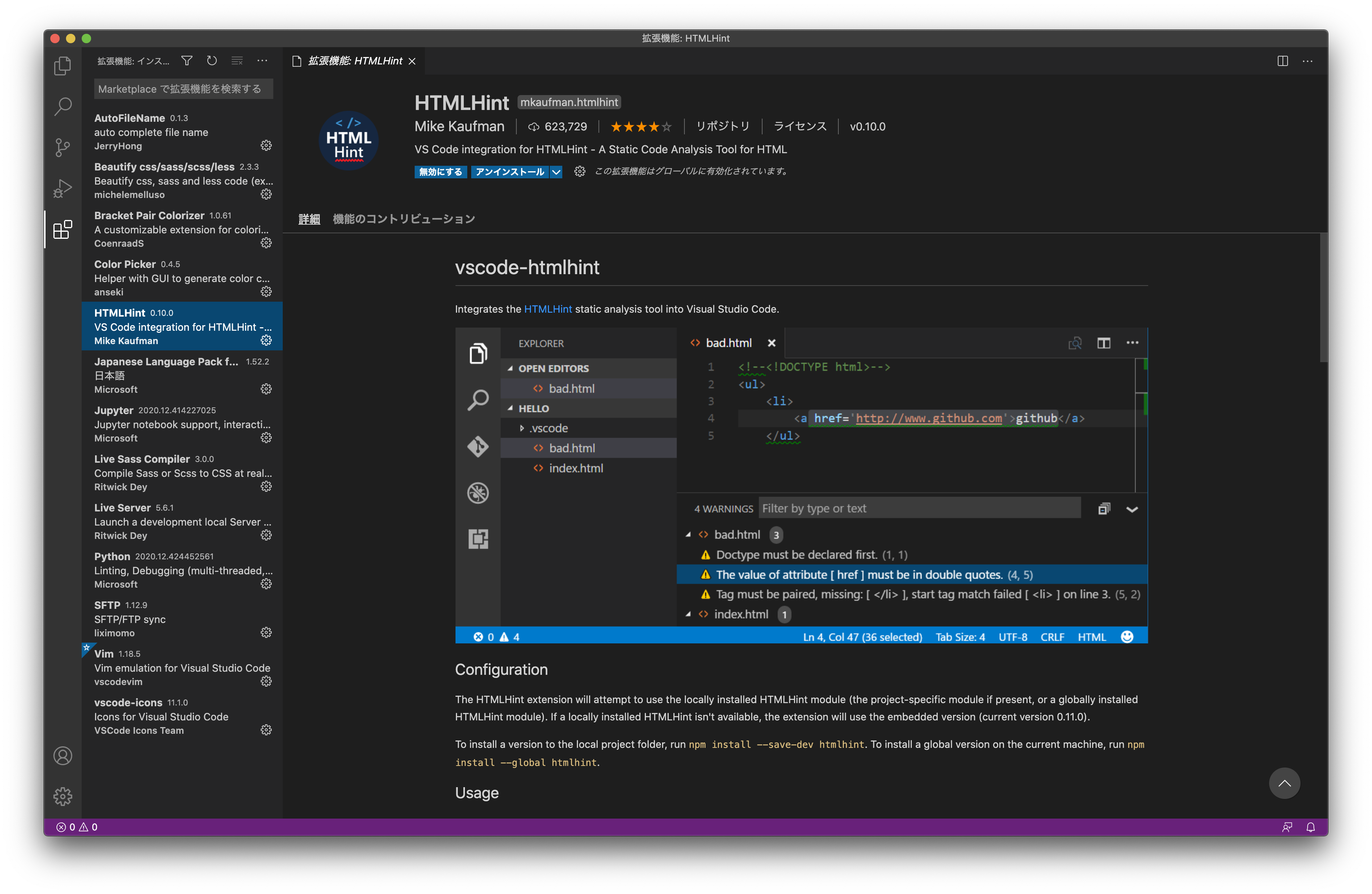This screenshot has height=894, width=1372.
Task: Click the star rating of HTMLHint
Action: [x=641, y=126]
